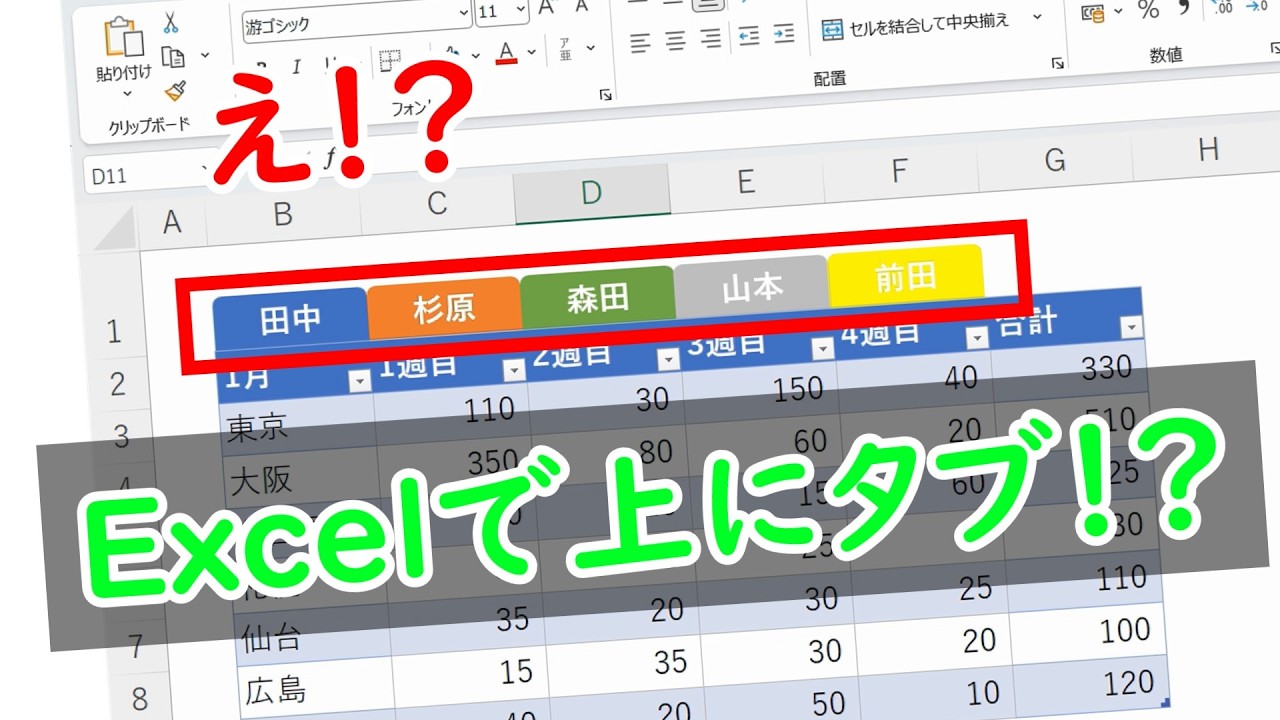Open the merge cells dropdown arrow
Image resolution: width=1280 pixels, height=720 pixels.
(1037, 17)
